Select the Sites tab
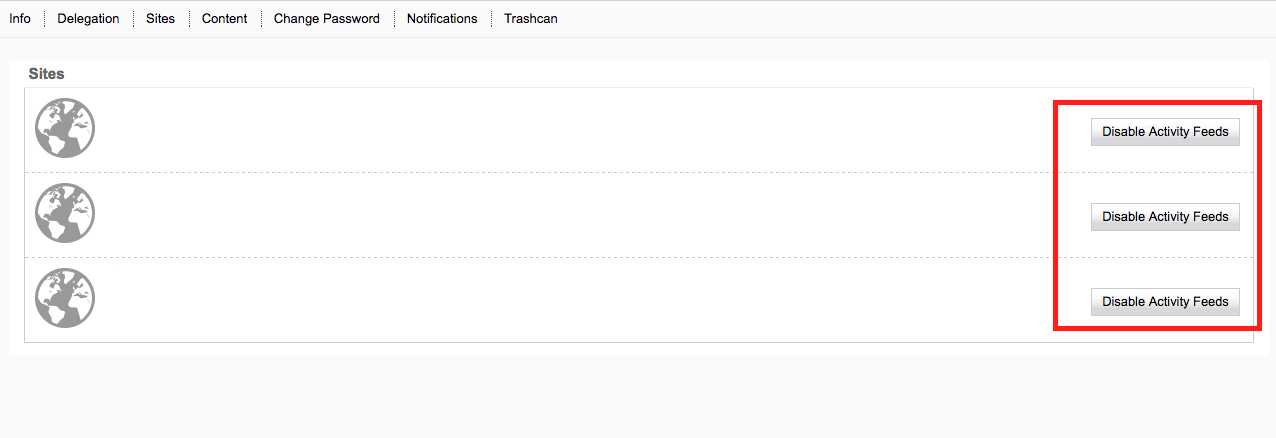This screenshot has width=1276, height=438. (x=160, y=19)
